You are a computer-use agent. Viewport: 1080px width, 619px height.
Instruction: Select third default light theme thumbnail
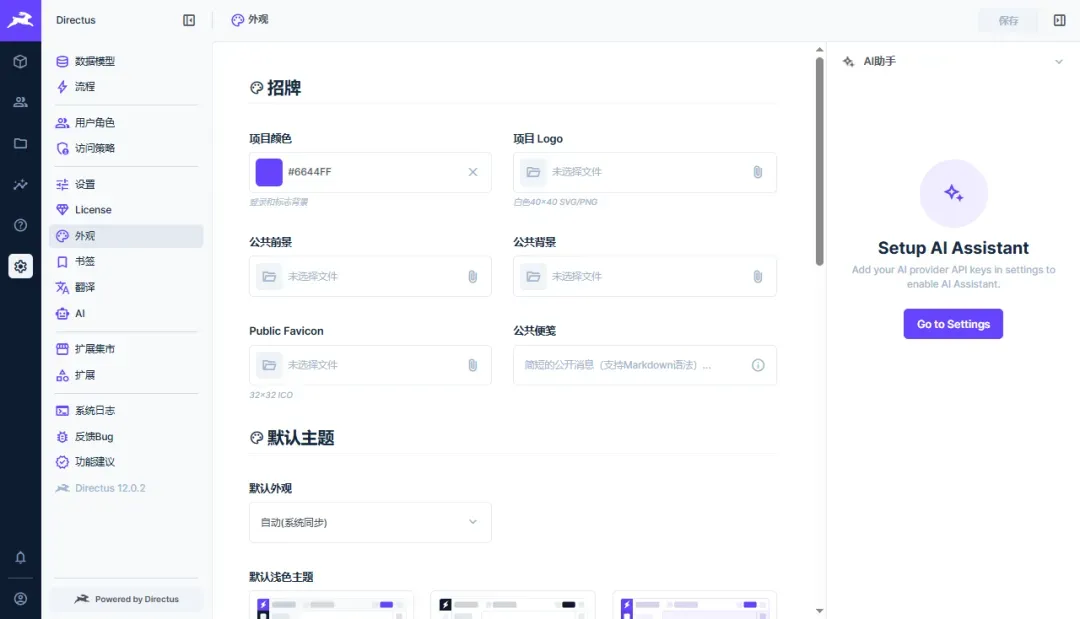click(695, 605)
